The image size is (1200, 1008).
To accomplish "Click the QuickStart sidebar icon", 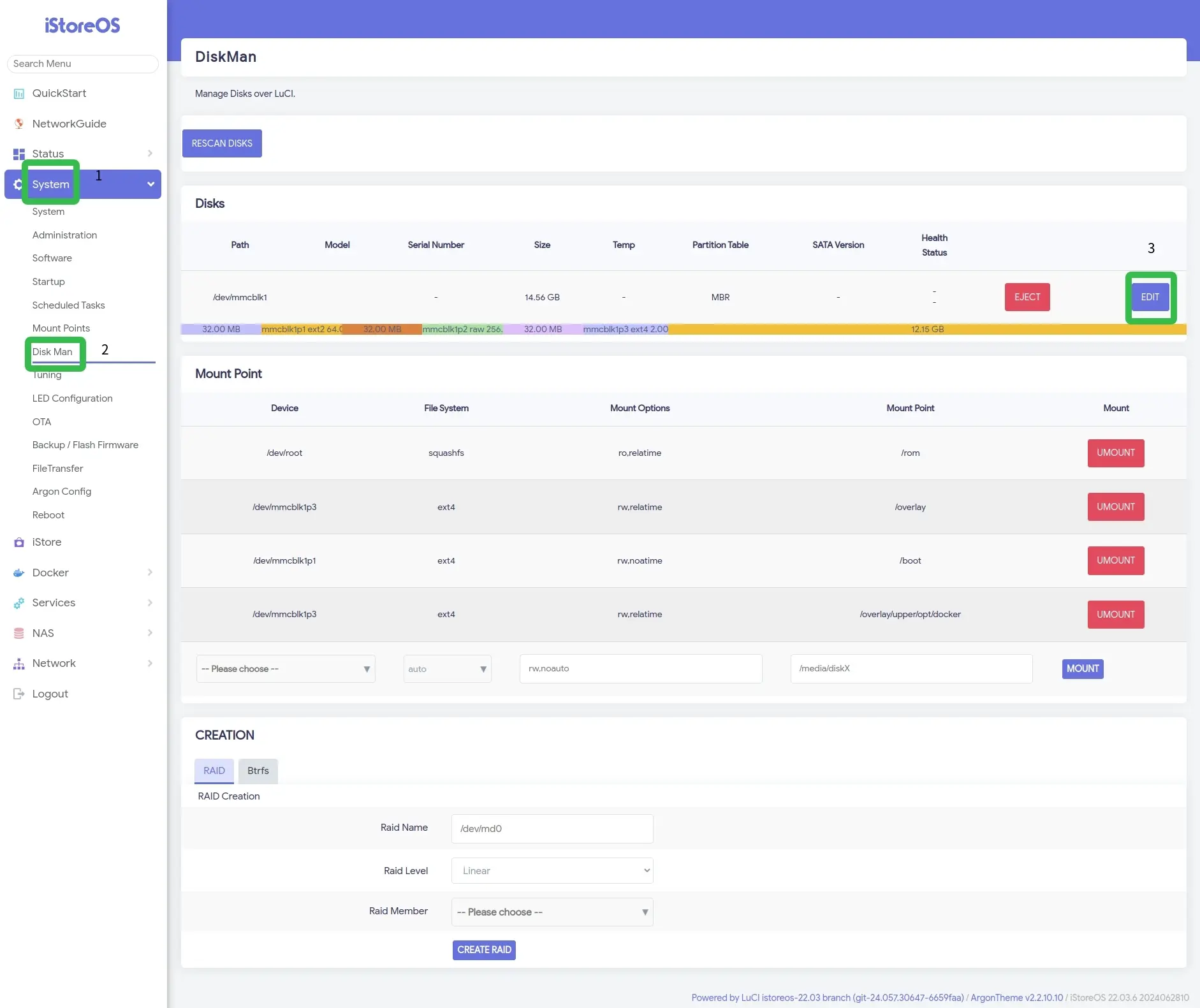I will coord(19,94).
